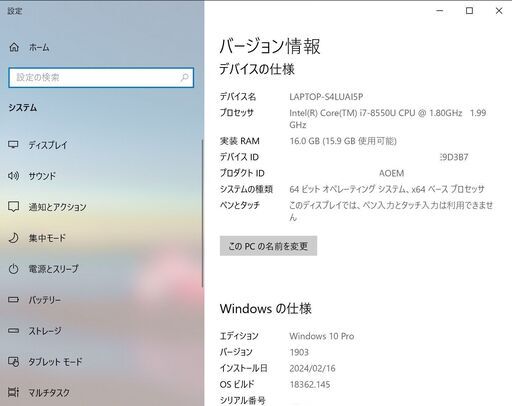Click device ID value ending 9D3B7
Image resolution: width=512 pixels, height=406 pixels.
(x=454, y=157)
